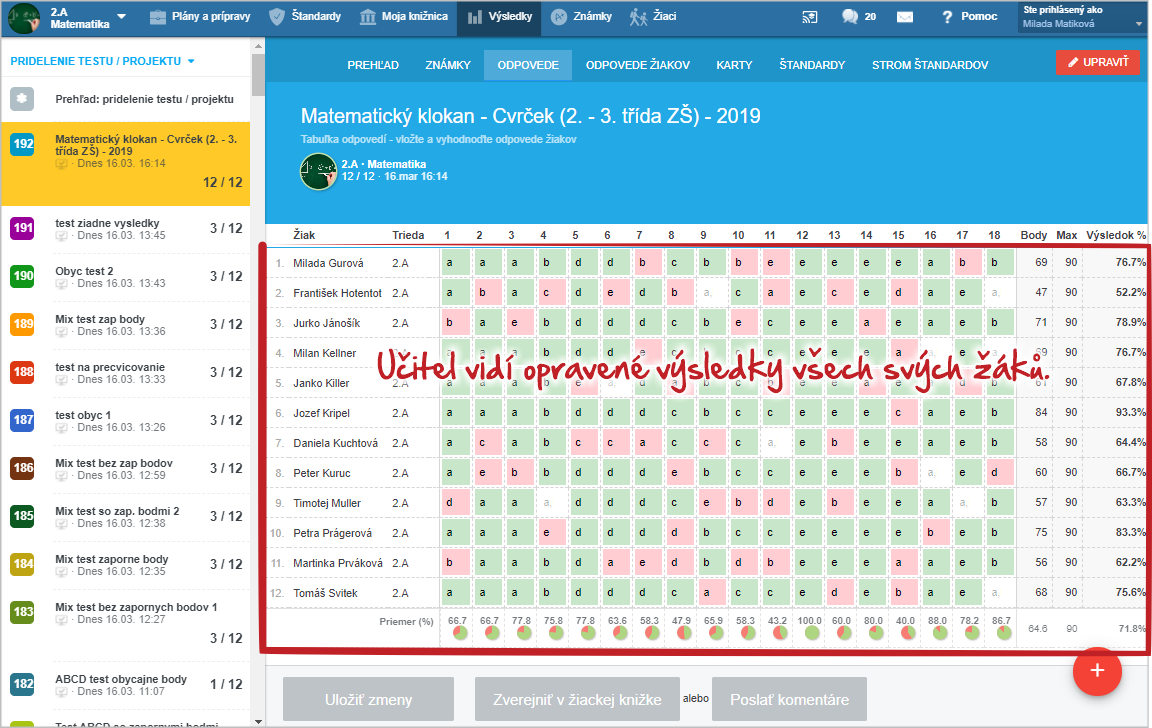The height and width of the screenshot is (728, 1152).
Task: Click the pie chart under question 9 average
Action: [x=716, y=633]
